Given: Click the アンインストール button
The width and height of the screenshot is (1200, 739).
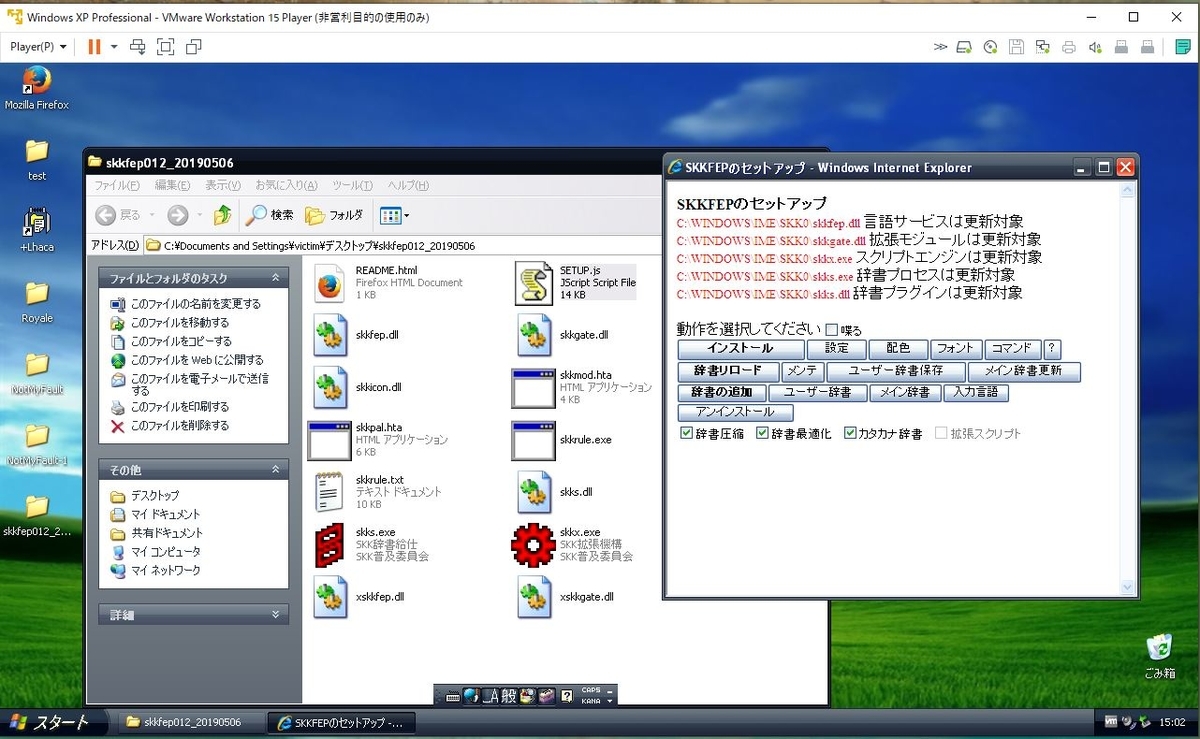Looking at the screenshot, I should 735,412.
